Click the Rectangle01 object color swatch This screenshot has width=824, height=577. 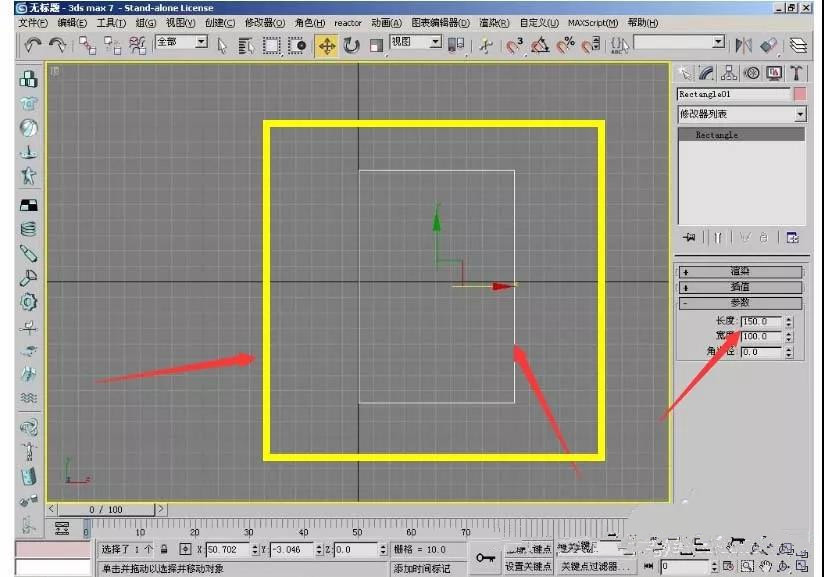(800, 94)
